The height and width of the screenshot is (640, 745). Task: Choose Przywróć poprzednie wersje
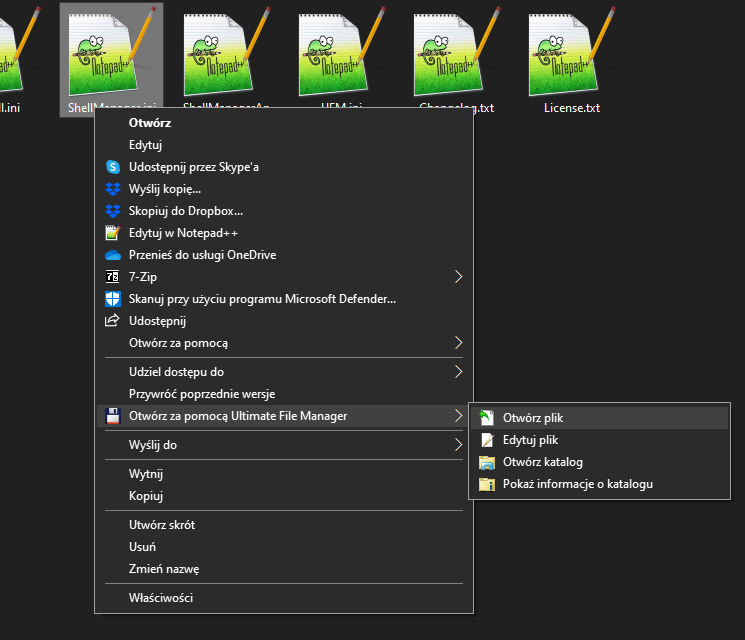click(284, 394)
